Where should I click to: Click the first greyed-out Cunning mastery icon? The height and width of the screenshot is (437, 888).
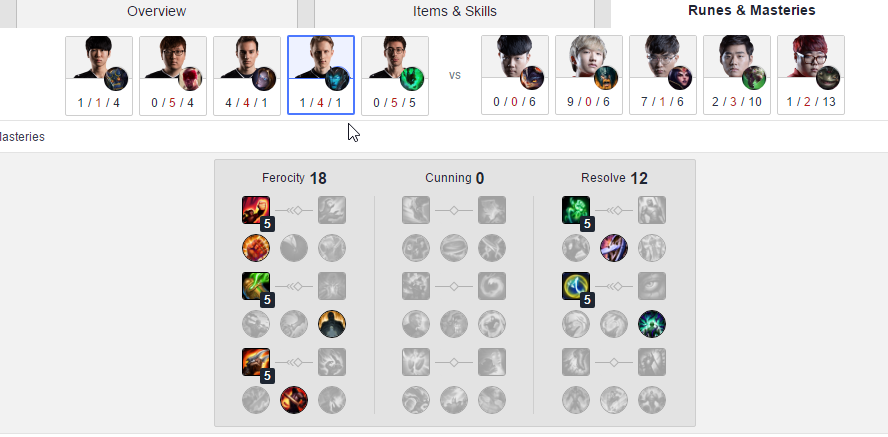click(x=416, y=210)
